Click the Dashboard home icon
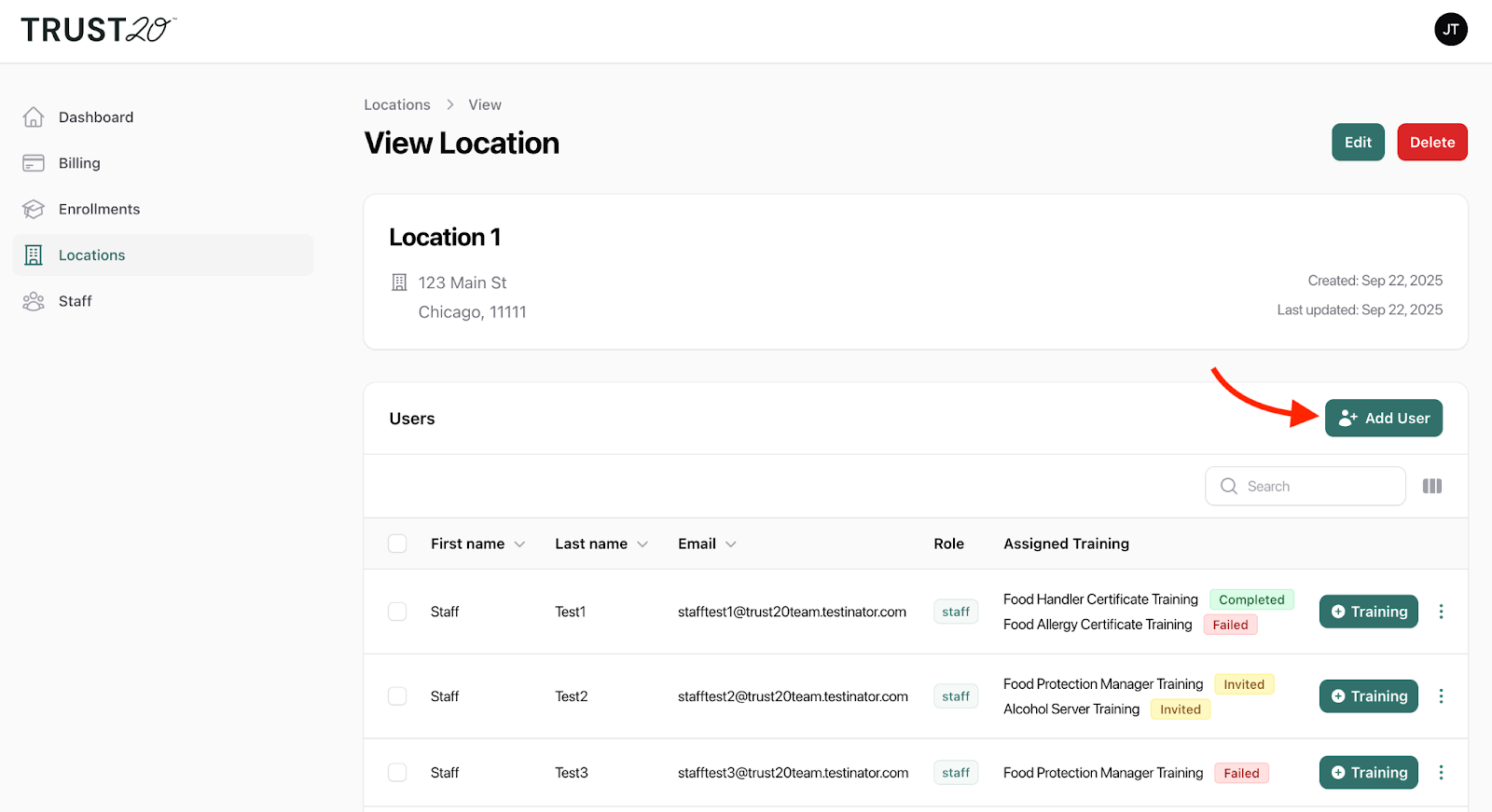The height and width of the screenshot is (812, 1492). click(34, 117)
